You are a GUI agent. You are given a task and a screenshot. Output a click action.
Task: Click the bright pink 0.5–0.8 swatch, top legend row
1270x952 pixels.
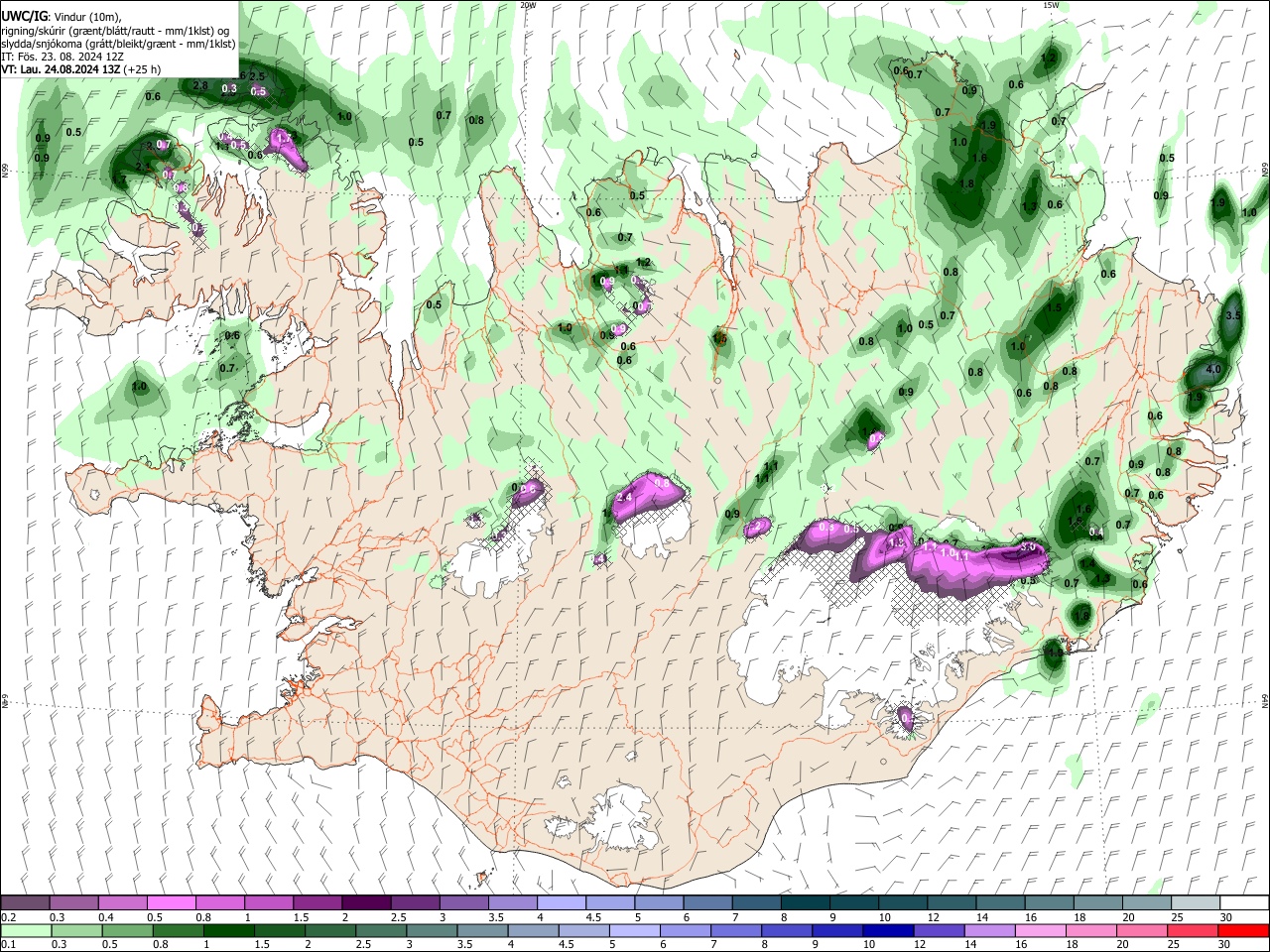tap(171, 903)
